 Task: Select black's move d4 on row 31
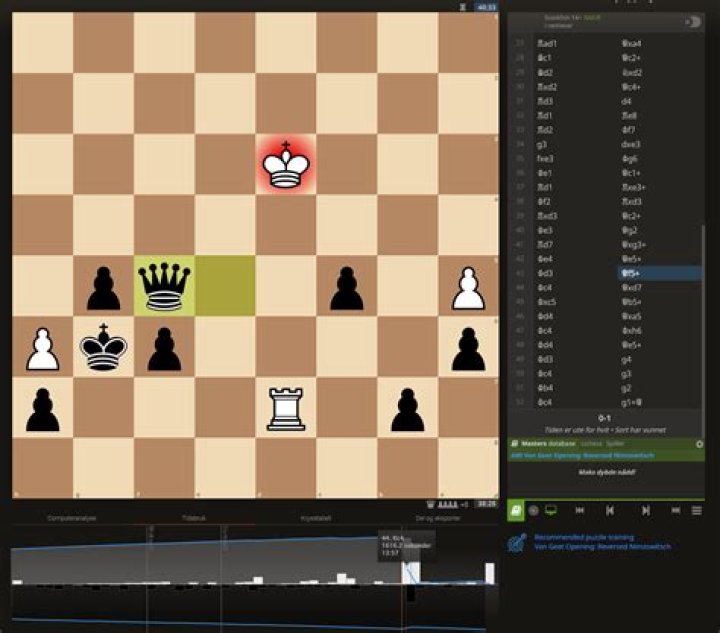[x=659, y=101]
